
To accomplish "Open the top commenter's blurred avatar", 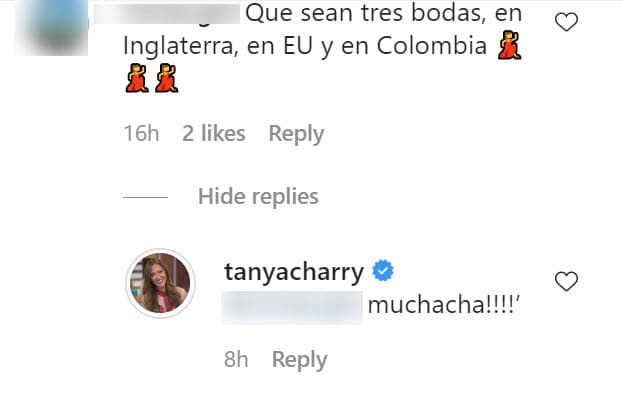I will [51, 27].
